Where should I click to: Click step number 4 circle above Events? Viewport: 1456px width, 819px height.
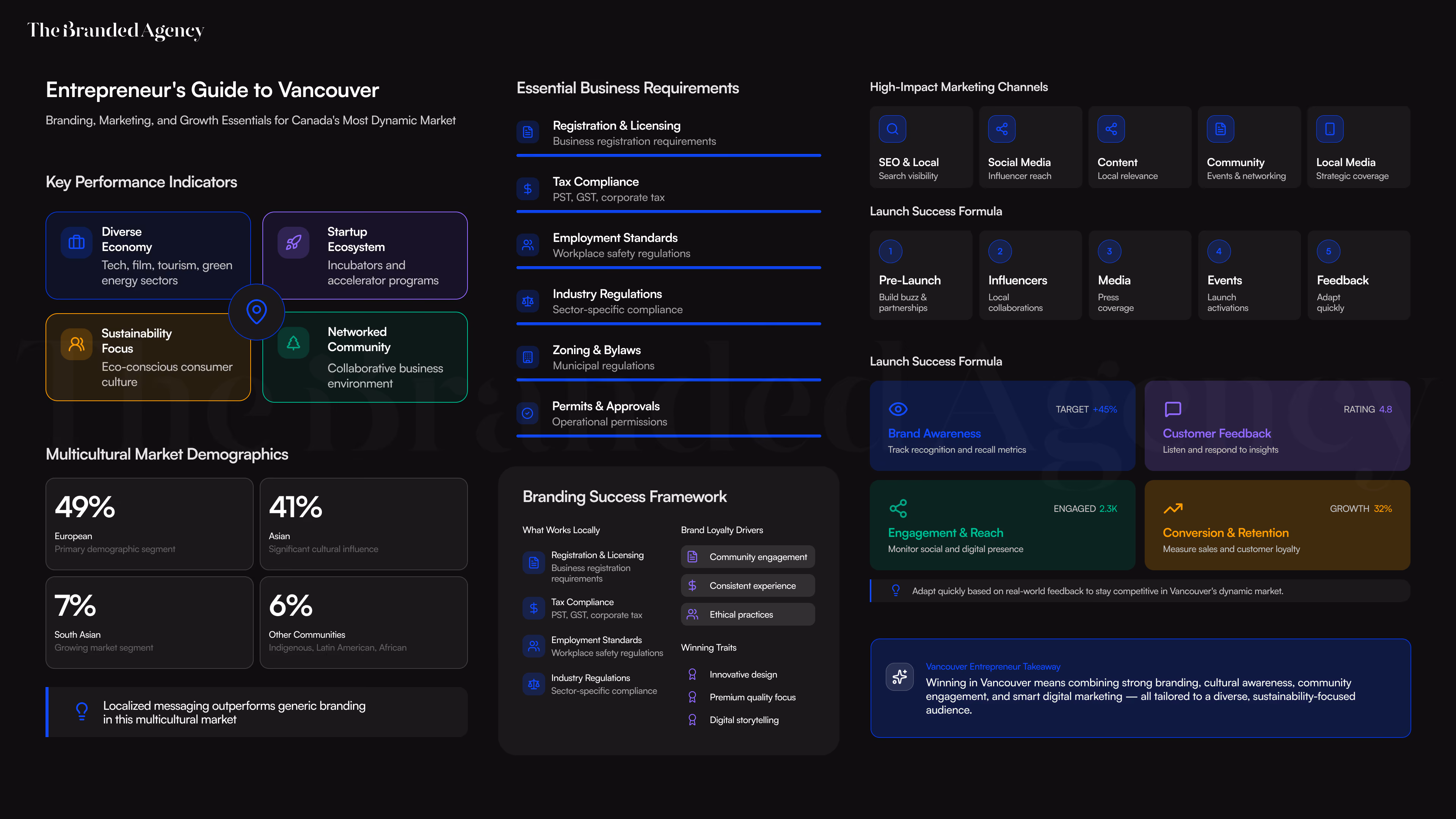point(1219,251)
